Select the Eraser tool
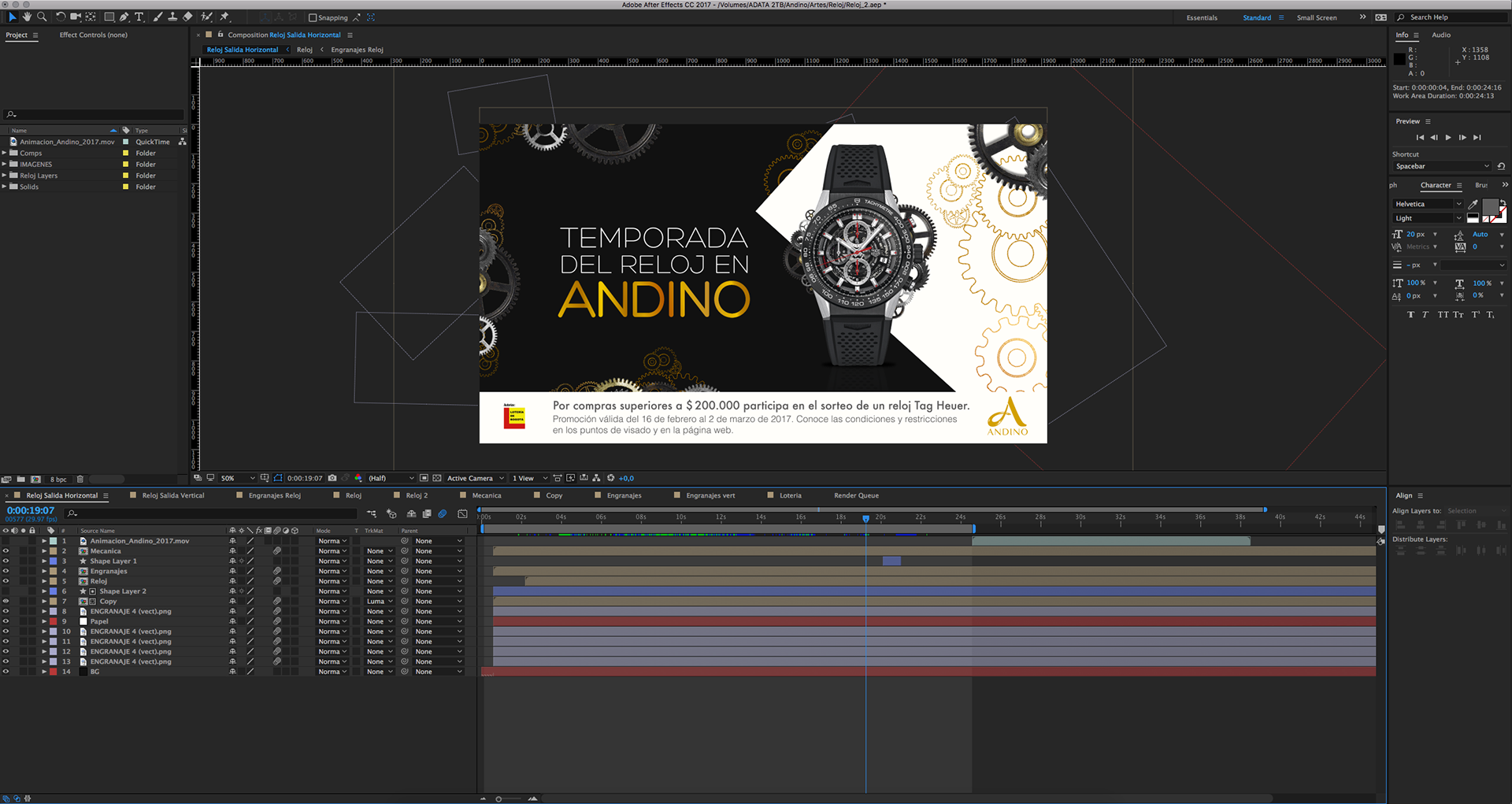The width and height of the screenshot is (1512, 804). 187,17
